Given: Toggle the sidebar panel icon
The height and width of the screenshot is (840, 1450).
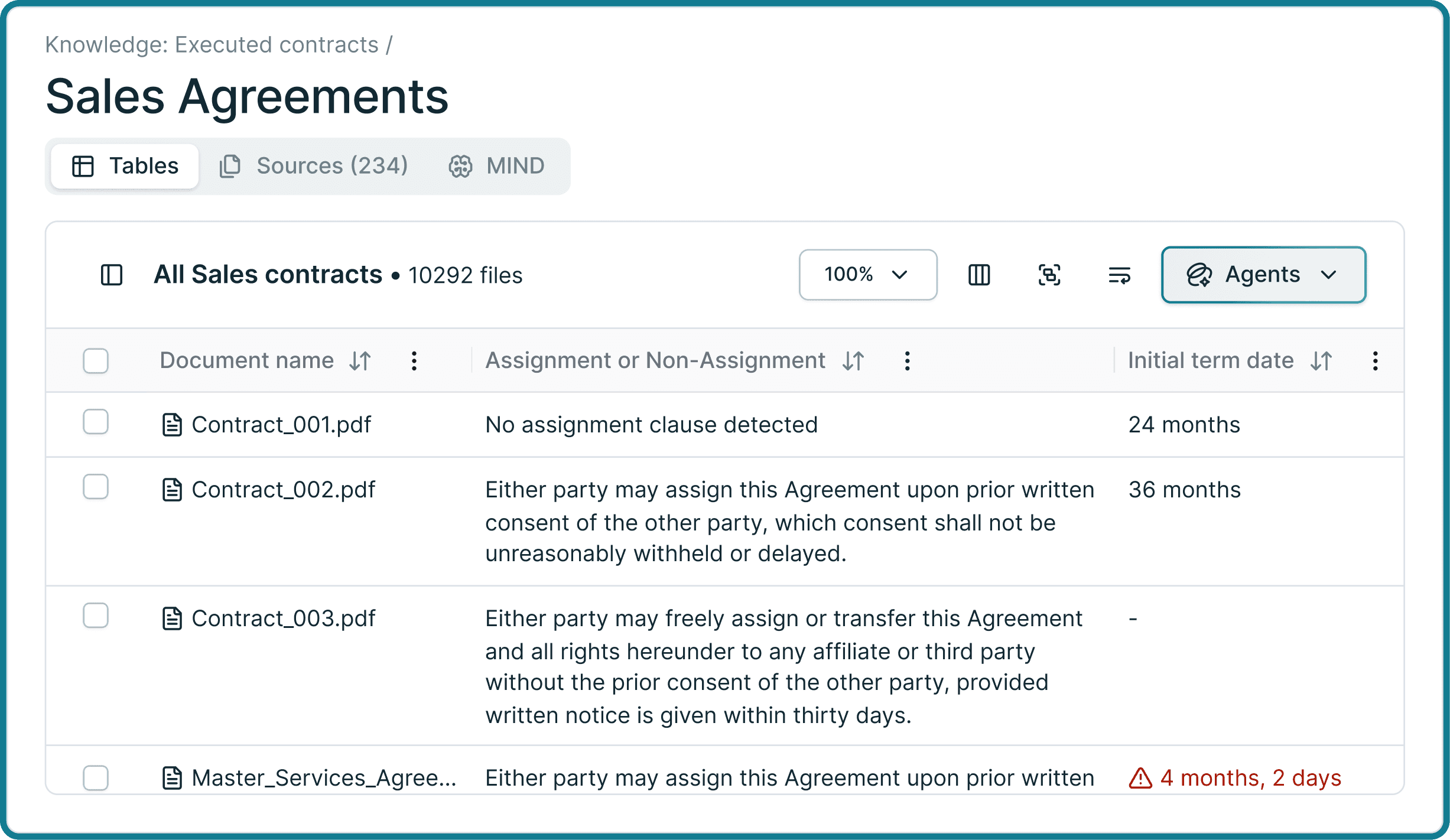Looking at the screenshot, I should tap(111, 275).
